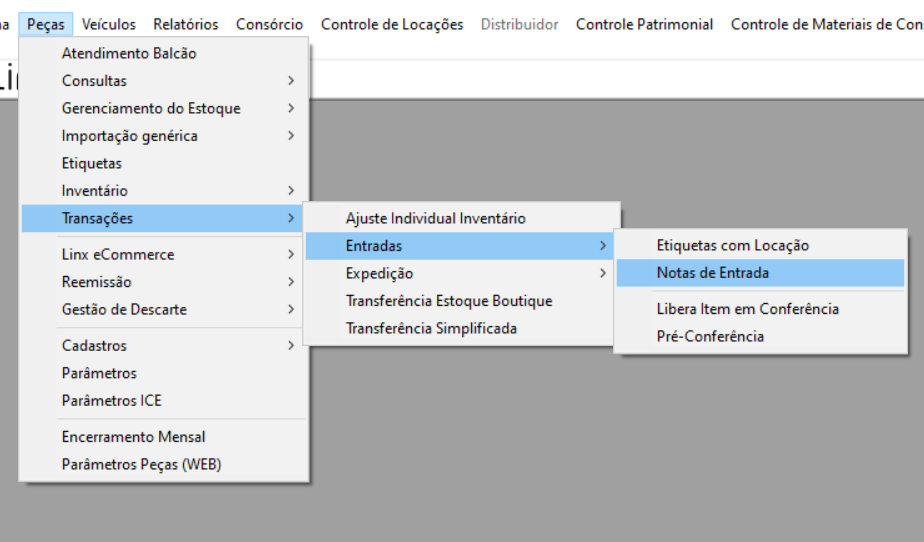Screen dimensions: 924x542
Task: Open the Gestão de Descarte submenu
Action: [124, 310]
